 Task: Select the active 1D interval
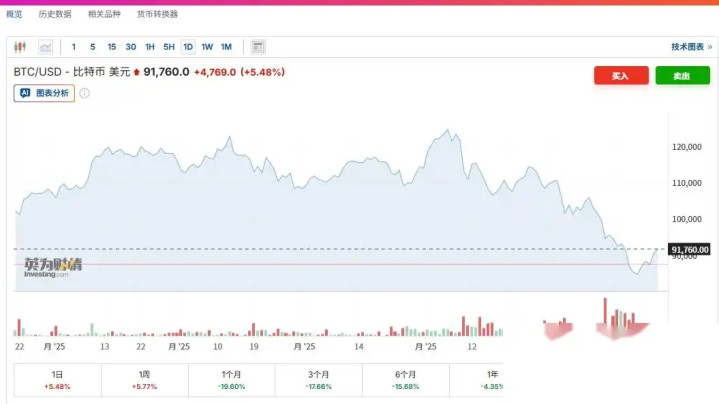coord(188,47)
